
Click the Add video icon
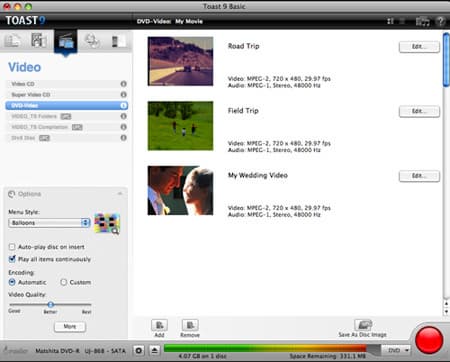tap(159, 325)
